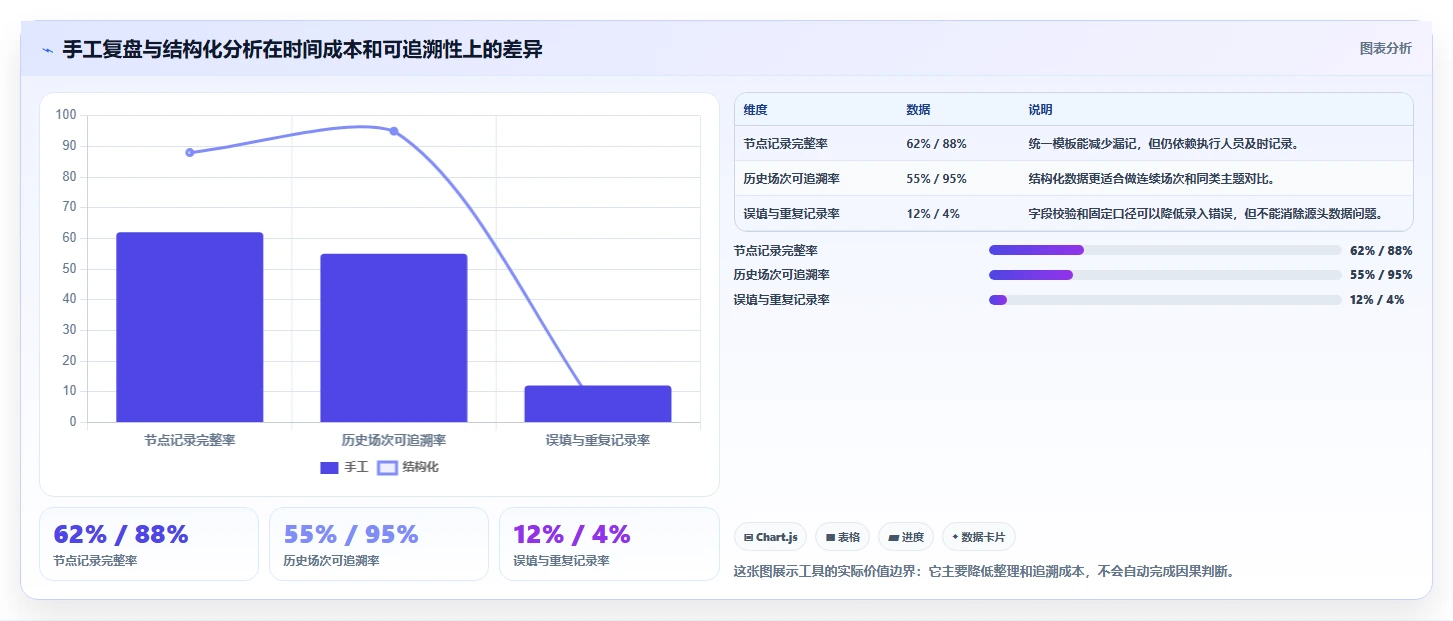Click the 节点记录完整率 bar in chart
1453x621 pixels.
[x=190, y=327]
